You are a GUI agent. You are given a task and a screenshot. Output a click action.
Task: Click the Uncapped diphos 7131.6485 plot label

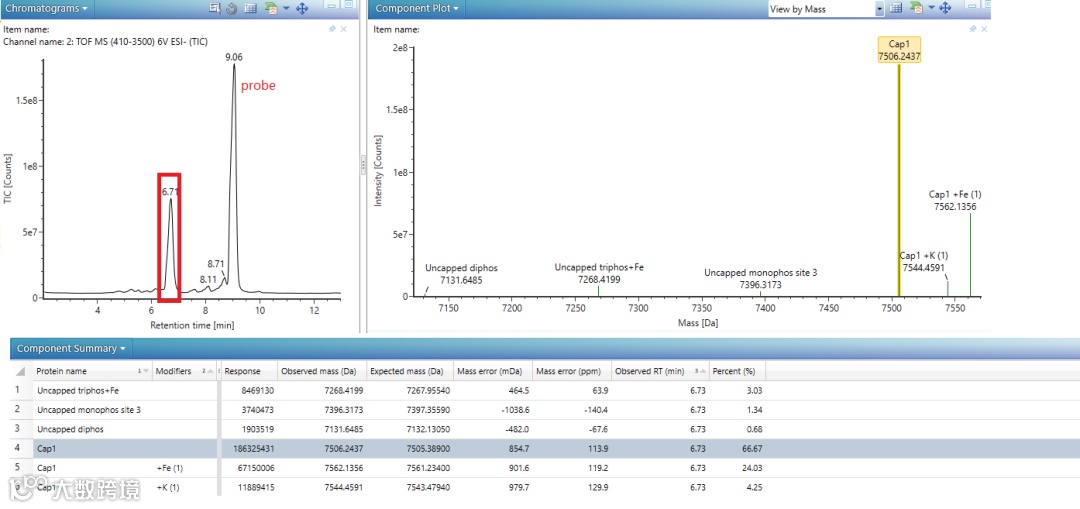(461, 274)
